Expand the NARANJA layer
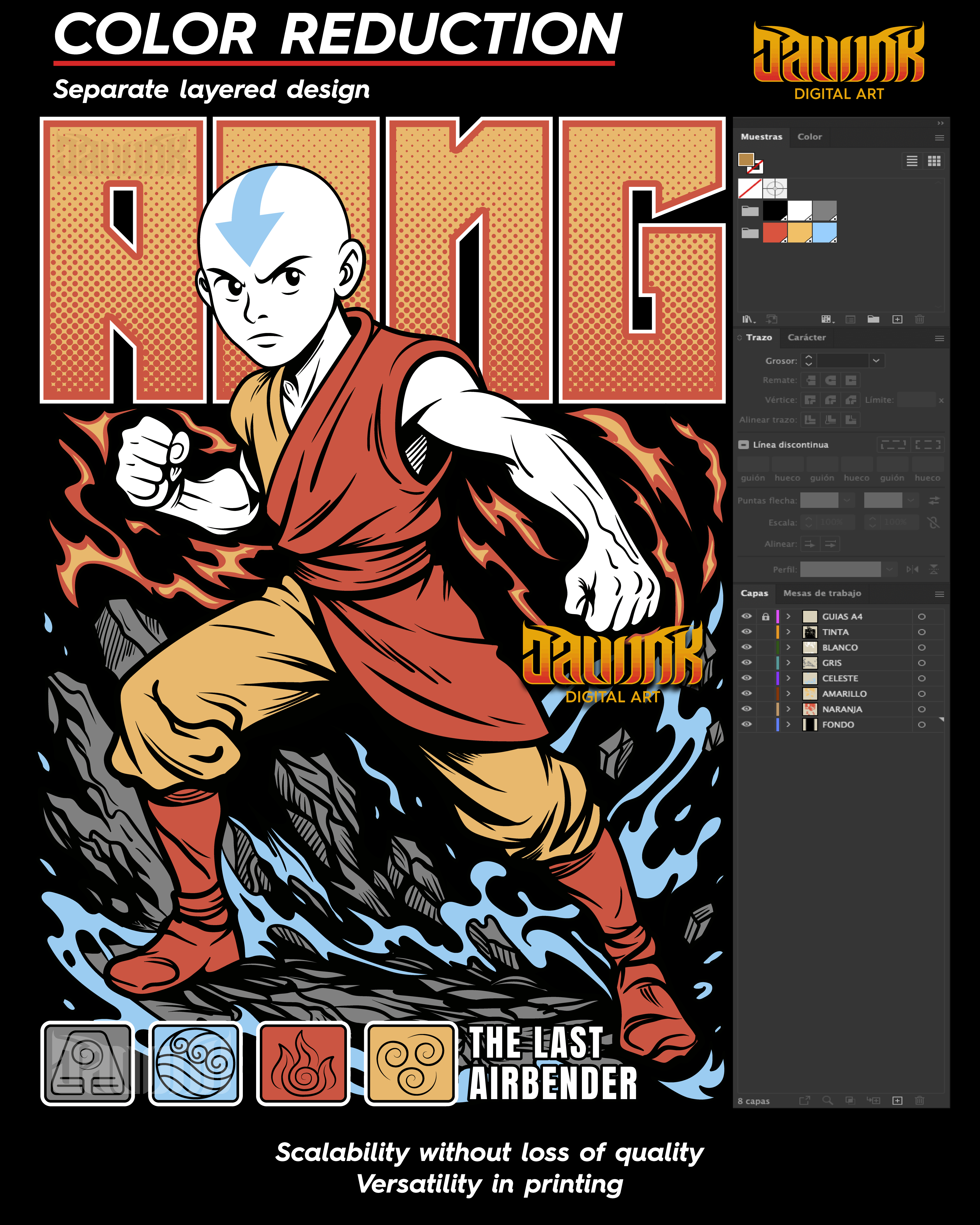Screen dimensions: 980x1225 pos(788,709)
